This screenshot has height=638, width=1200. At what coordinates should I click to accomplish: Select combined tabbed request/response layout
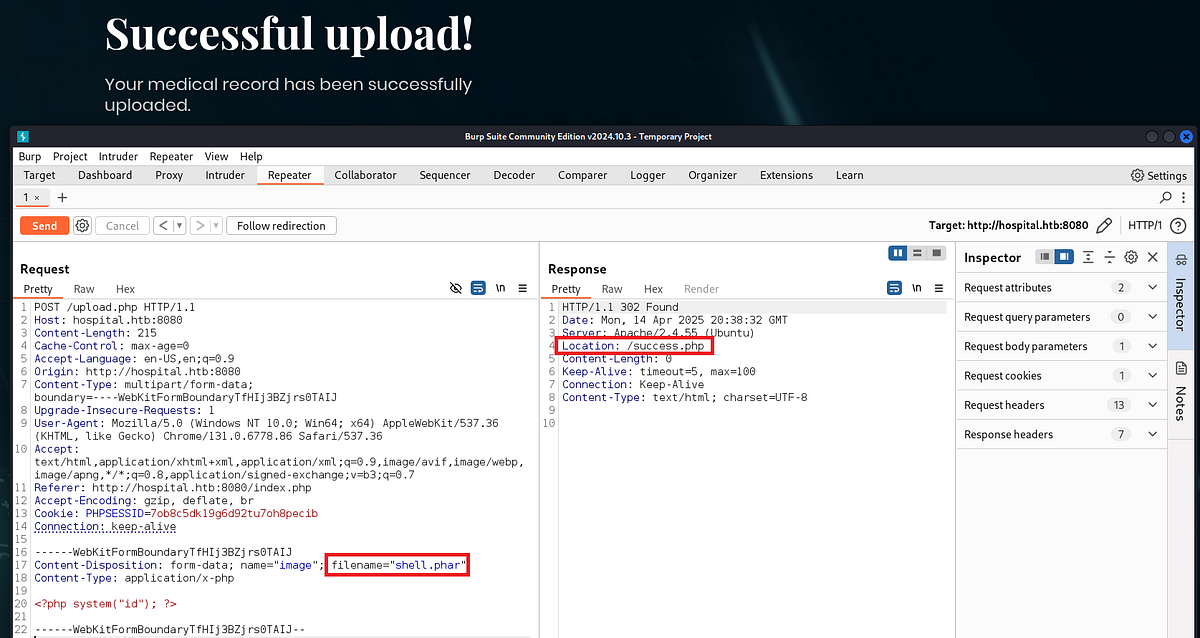coord(937,253)
